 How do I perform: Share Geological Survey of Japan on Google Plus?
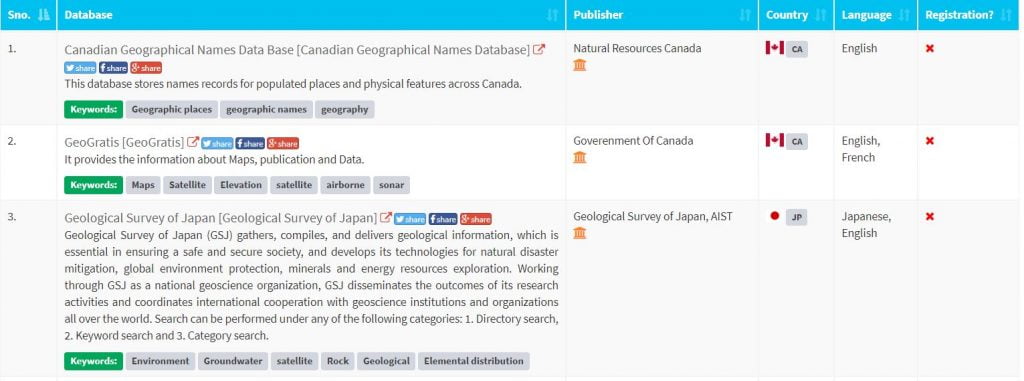(475, 219)
